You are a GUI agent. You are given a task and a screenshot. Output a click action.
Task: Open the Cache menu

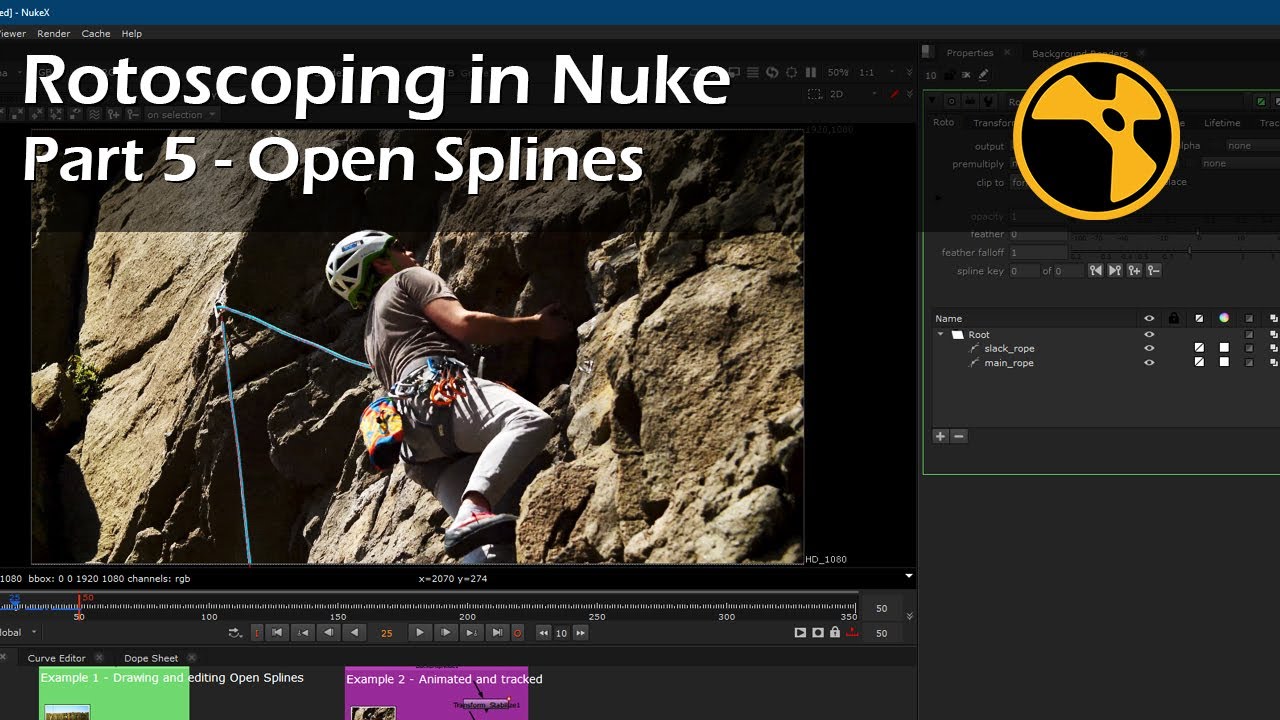click(x=96, y=33)
